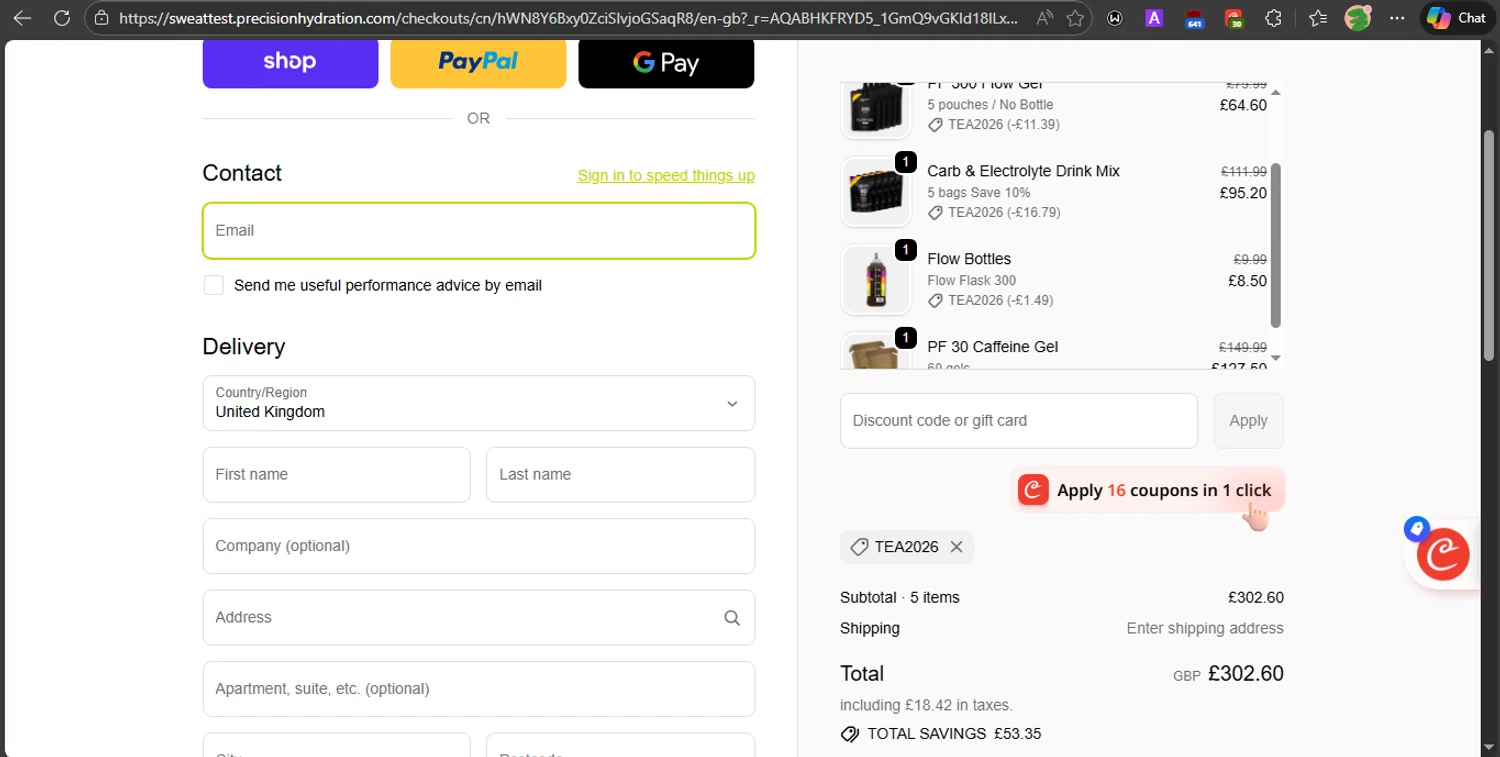
Task: Focus the Company (optional) field
Action: (479, 546)
